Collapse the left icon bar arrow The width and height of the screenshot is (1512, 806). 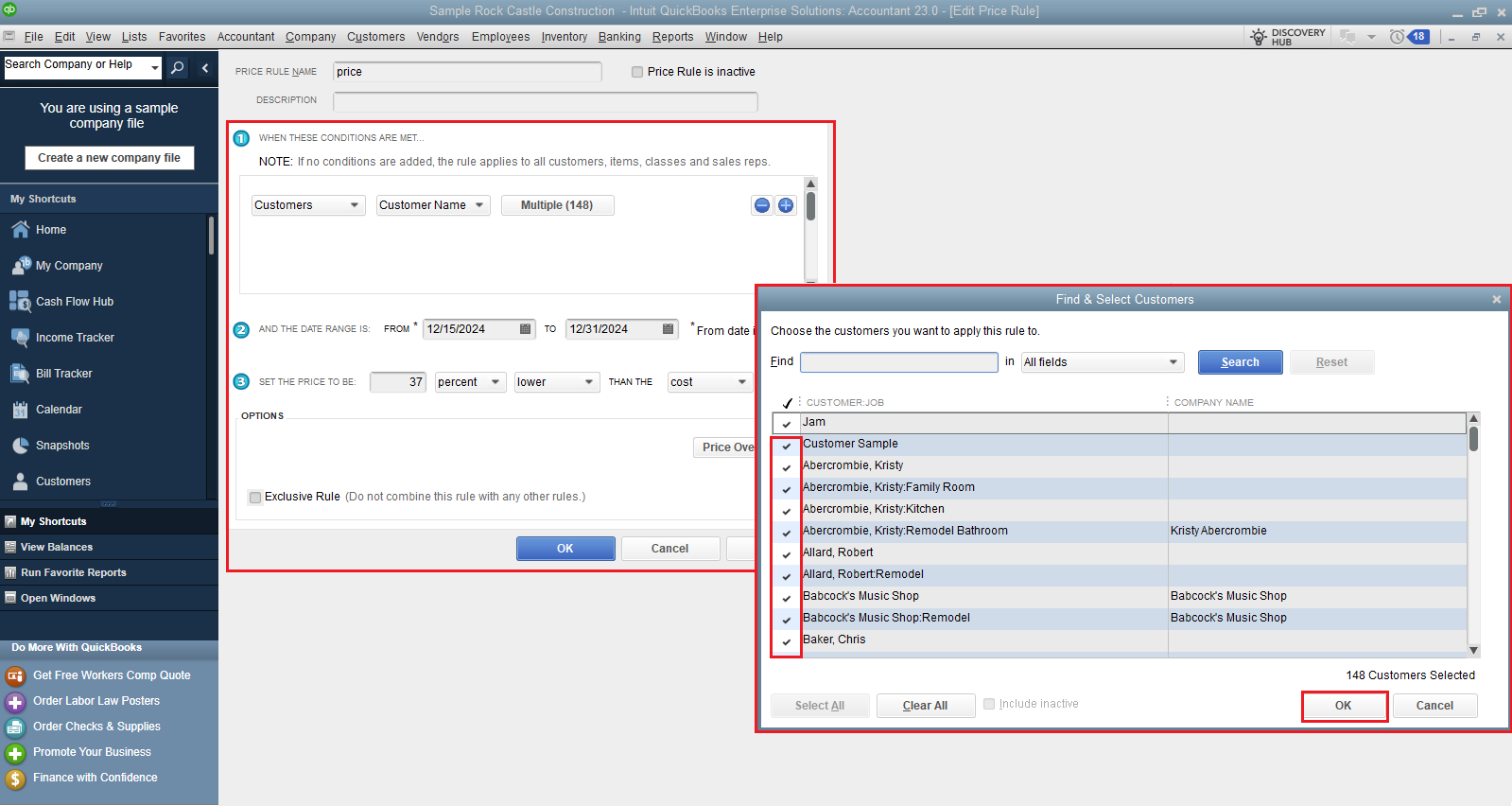click(205, 68)
